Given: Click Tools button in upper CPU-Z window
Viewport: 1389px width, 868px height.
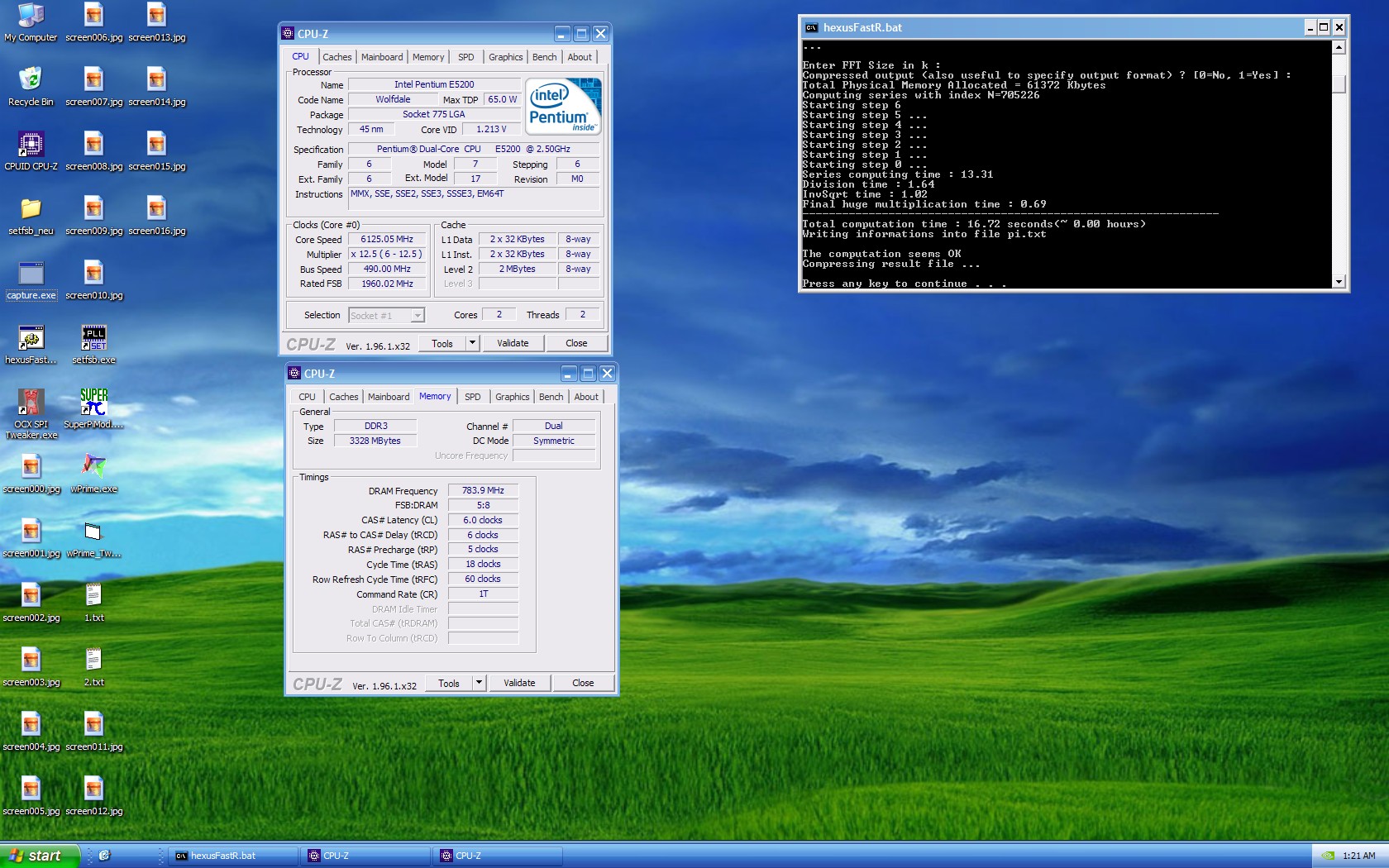Looking at the screenshot, I should pos(442,343).
